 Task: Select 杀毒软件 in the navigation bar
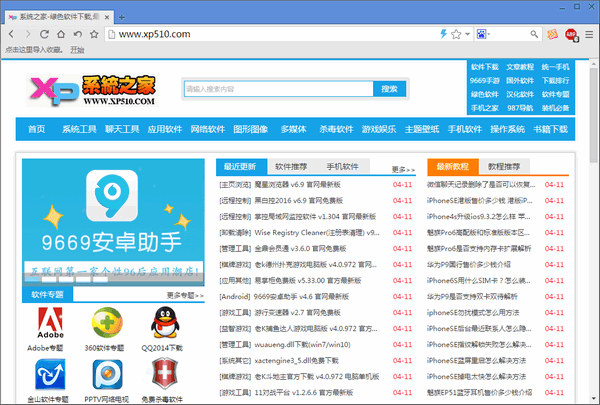pos(336,129)
